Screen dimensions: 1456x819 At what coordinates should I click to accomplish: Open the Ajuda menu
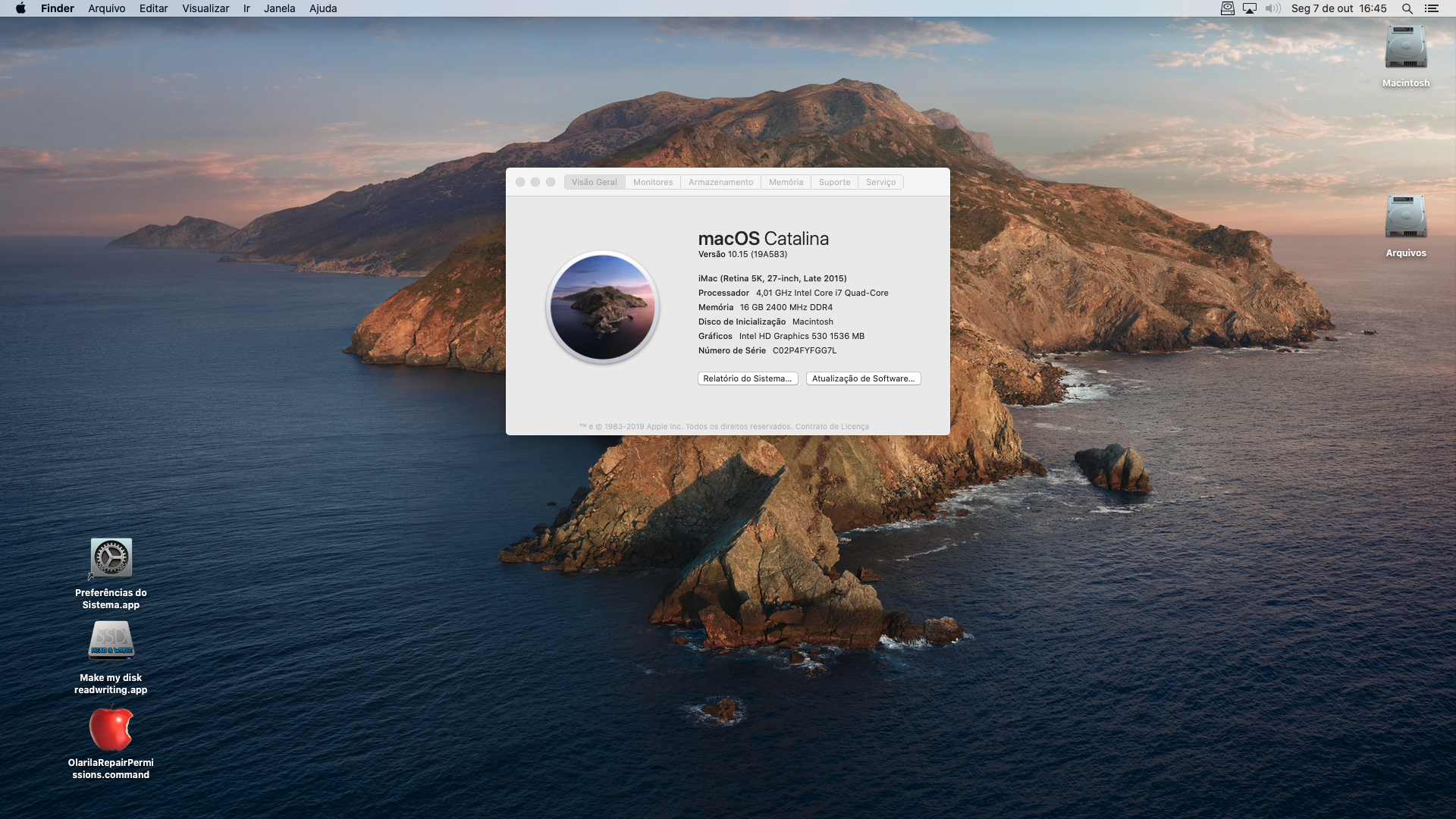click(323, 8)
